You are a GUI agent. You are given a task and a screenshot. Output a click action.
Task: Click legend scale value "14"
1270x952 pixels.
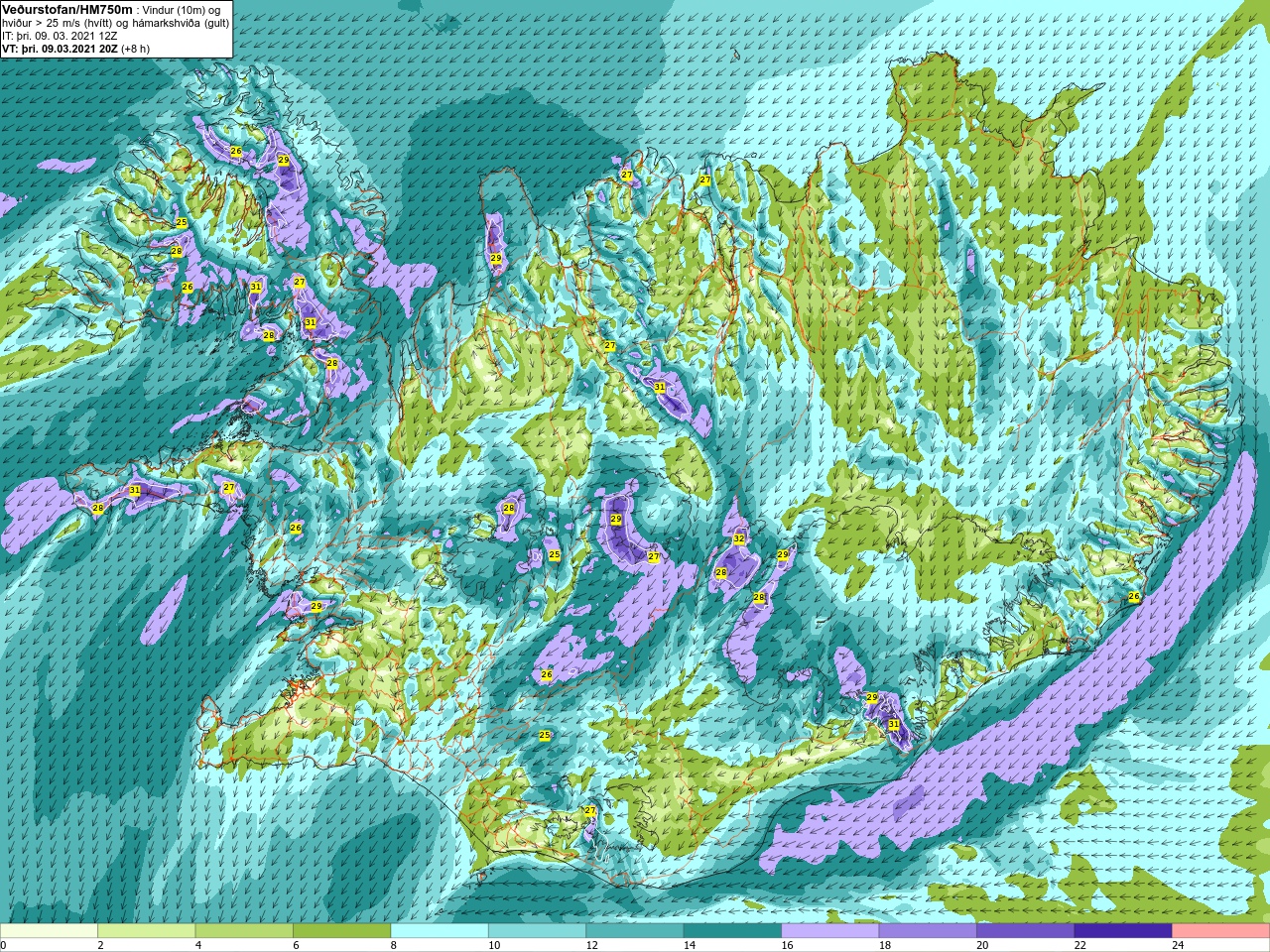click(690, 945)
